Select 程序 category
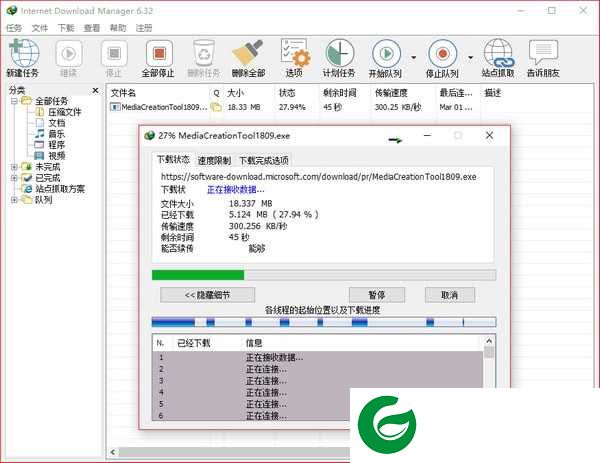600x463 pixels. [57, 145]
